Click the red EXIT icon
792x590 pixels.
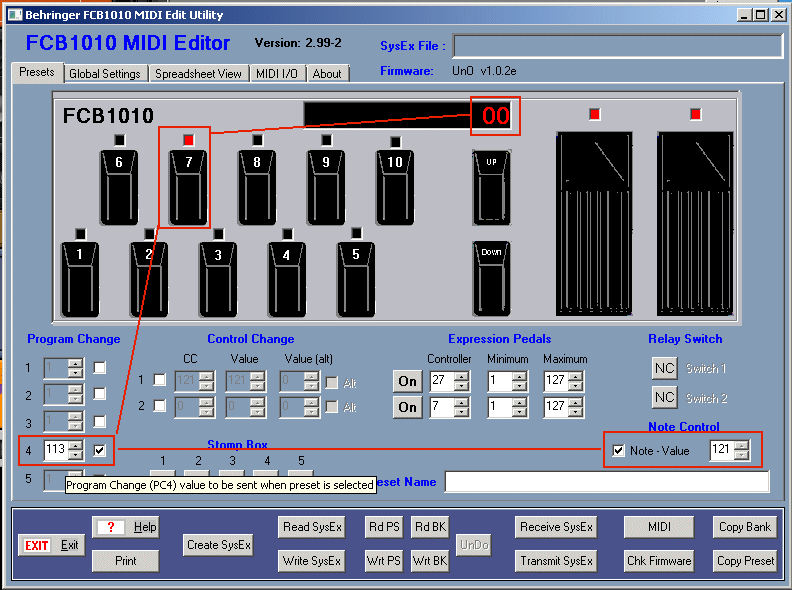click(37, 546)
